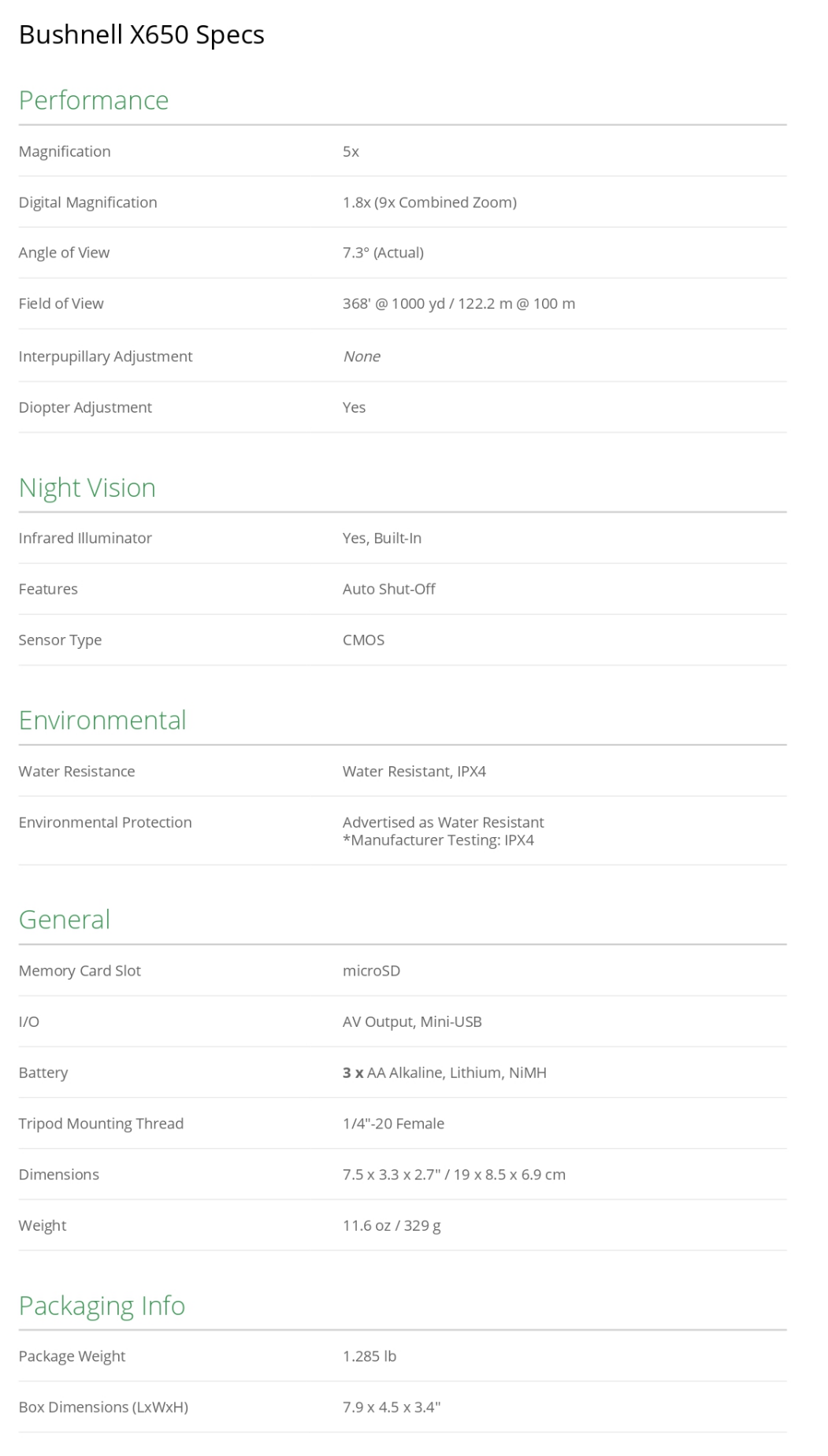Click the Night Vision section heading
This screenshot has width=828, height=1456.
pyautogui.click(x=87, y=487)
